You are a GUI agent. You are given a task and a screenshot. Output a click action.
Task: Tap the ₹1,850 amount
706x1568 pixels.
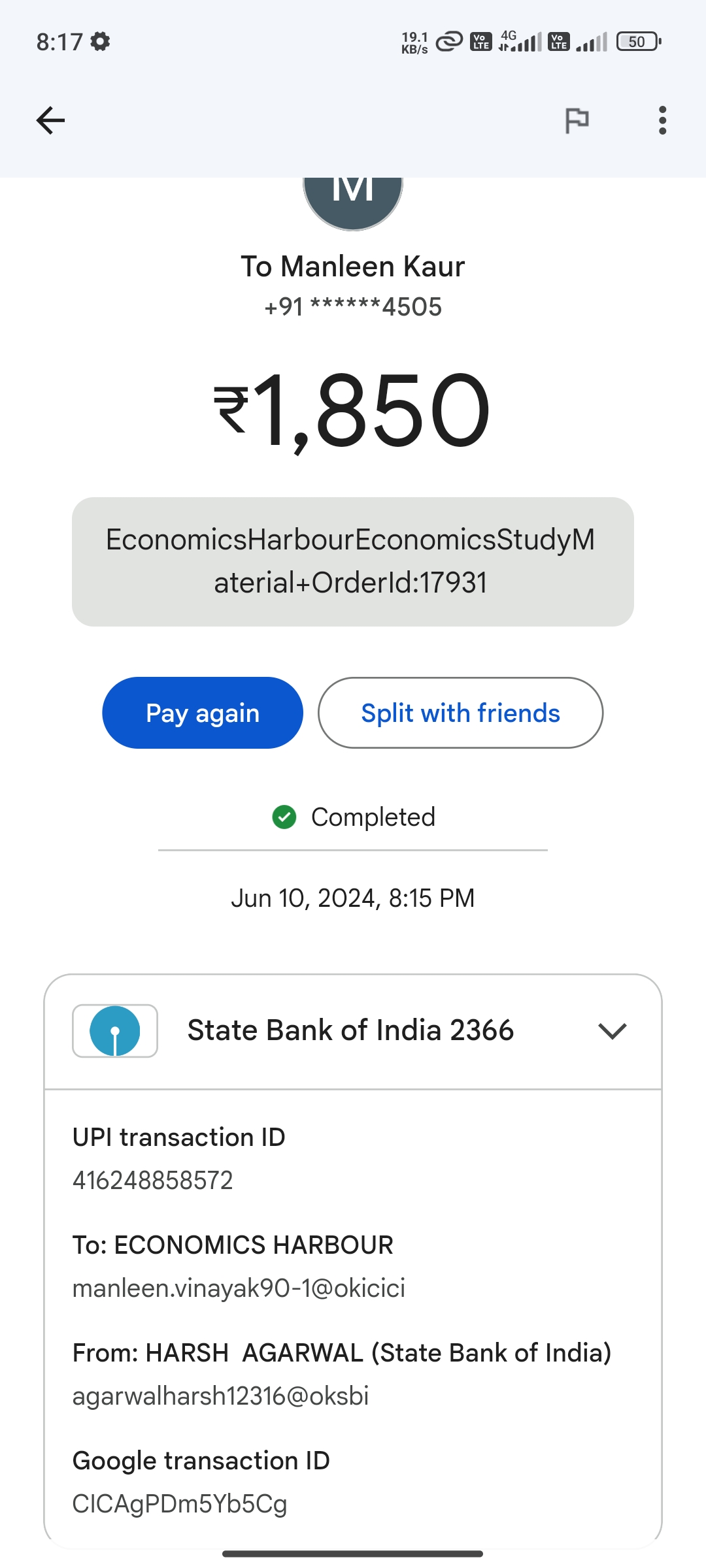[x=353, y=410]
